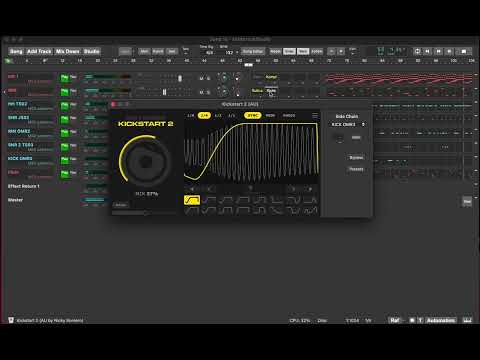Select the 1/2 rate in Kickstart
This screenshot has width=480, height=360.
click(218, 116)
